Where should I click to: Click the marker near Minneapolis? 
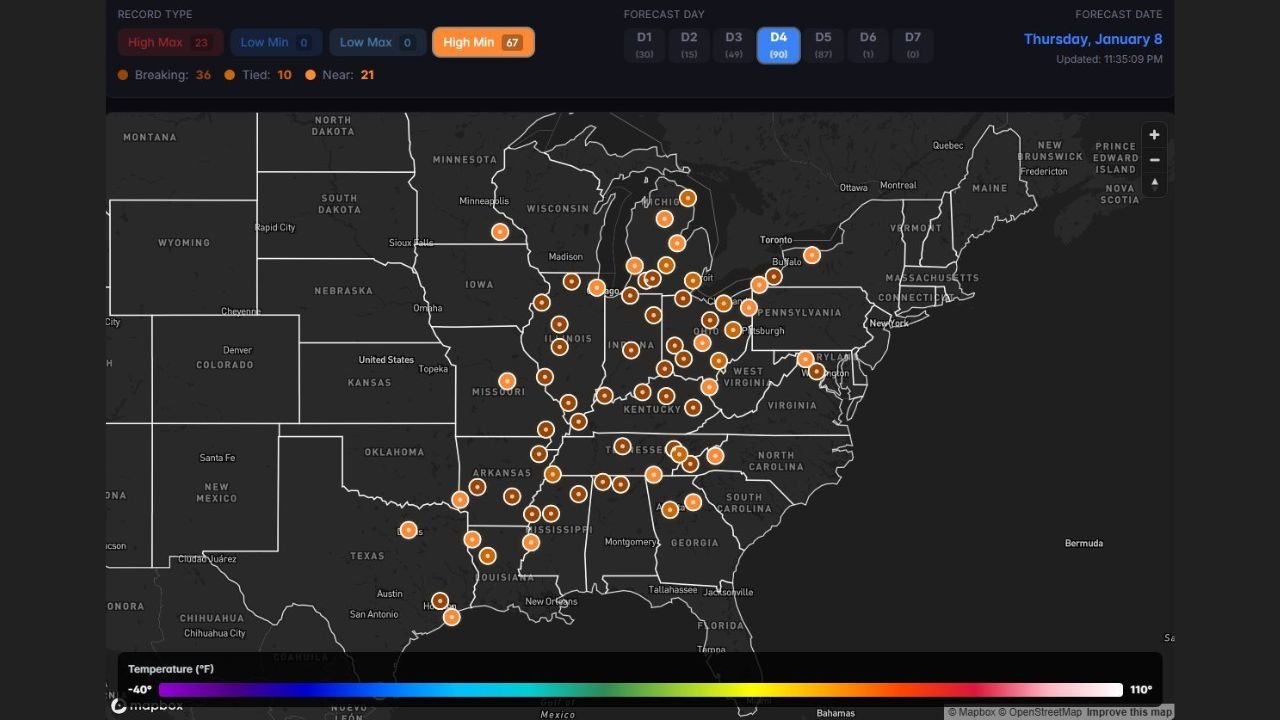coord(500,231)
